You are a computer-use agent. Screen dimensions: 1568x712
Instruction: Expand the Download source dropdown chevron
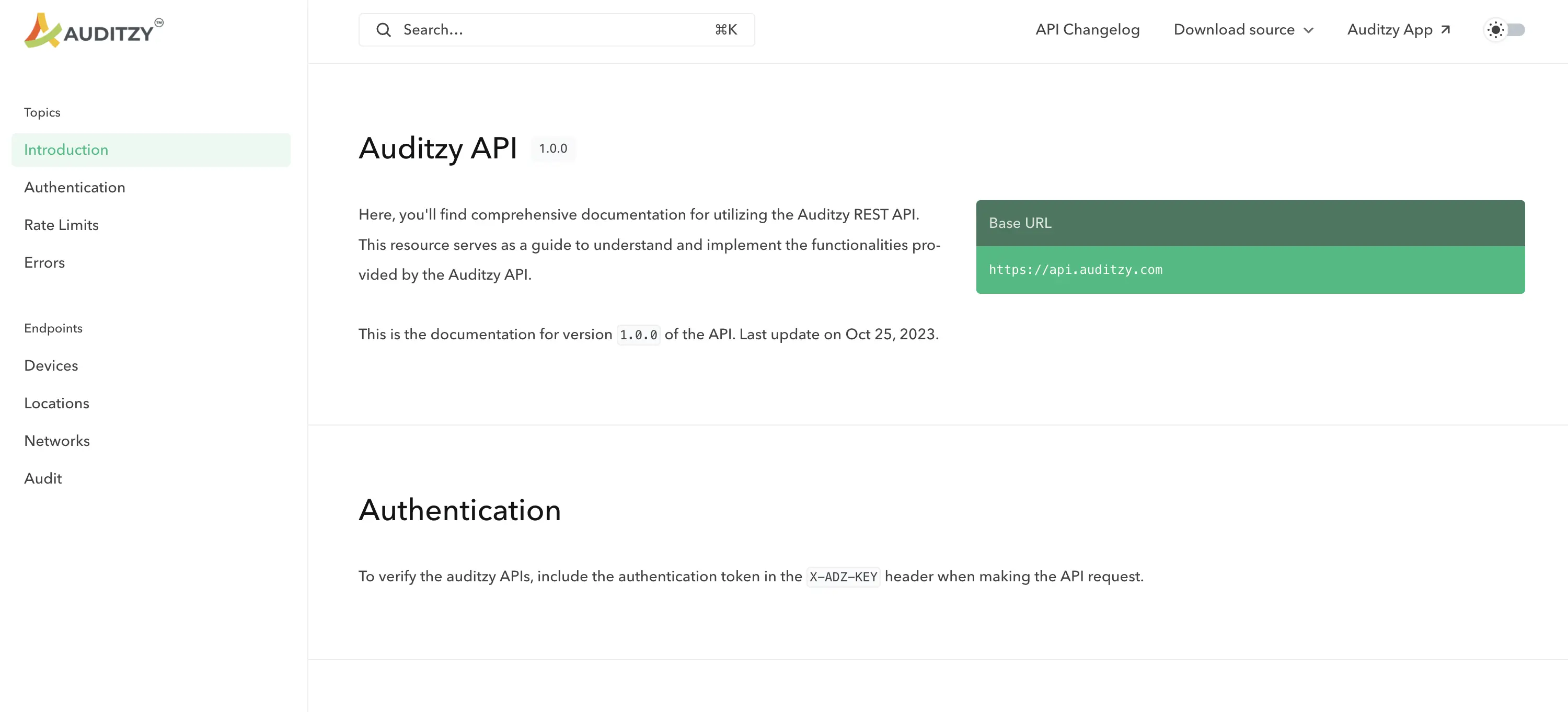click(x=1308, y=30)
